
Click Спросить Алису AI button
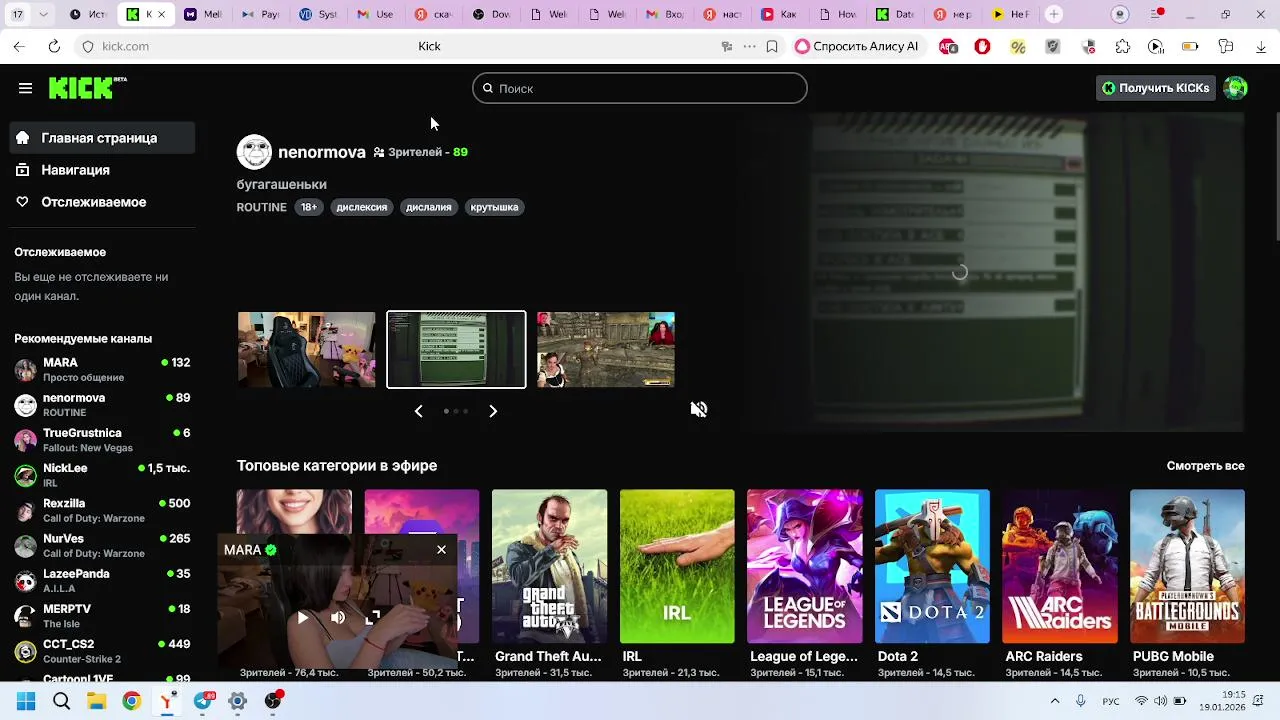coord(857,46)
